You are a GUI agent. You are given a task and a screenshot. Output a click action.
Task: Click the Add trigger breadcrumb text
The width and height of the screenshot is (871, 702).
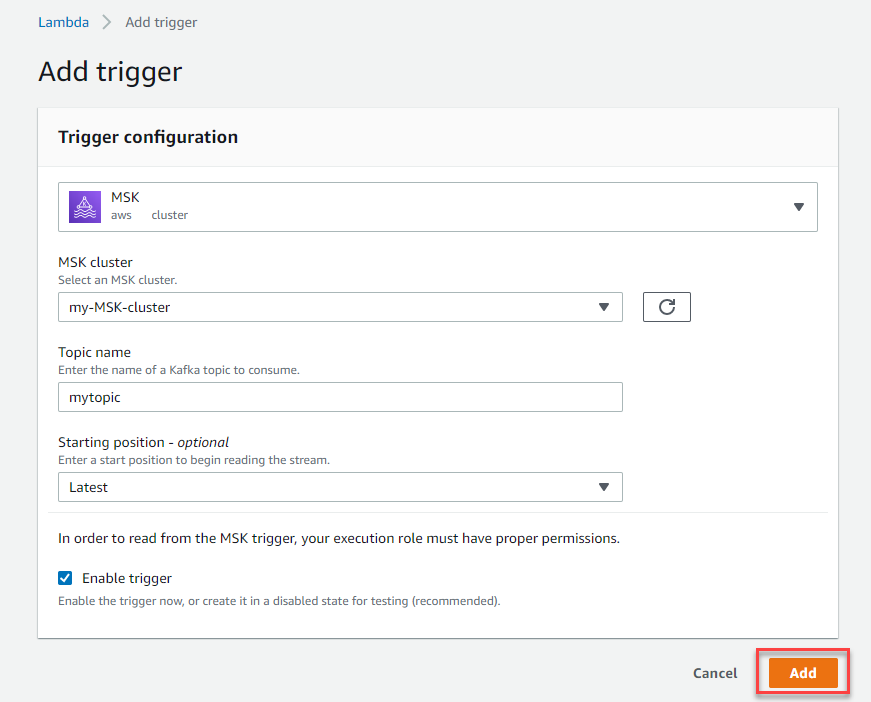(161, 22)
